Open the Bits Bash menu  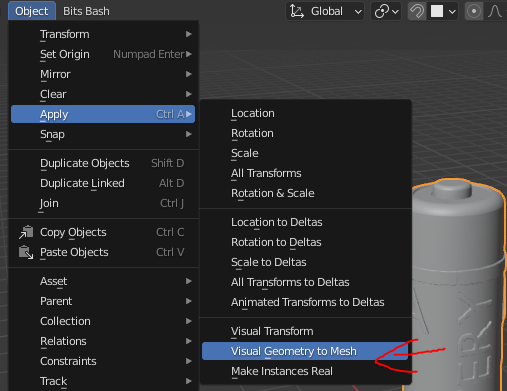click(x=86, y=11)
